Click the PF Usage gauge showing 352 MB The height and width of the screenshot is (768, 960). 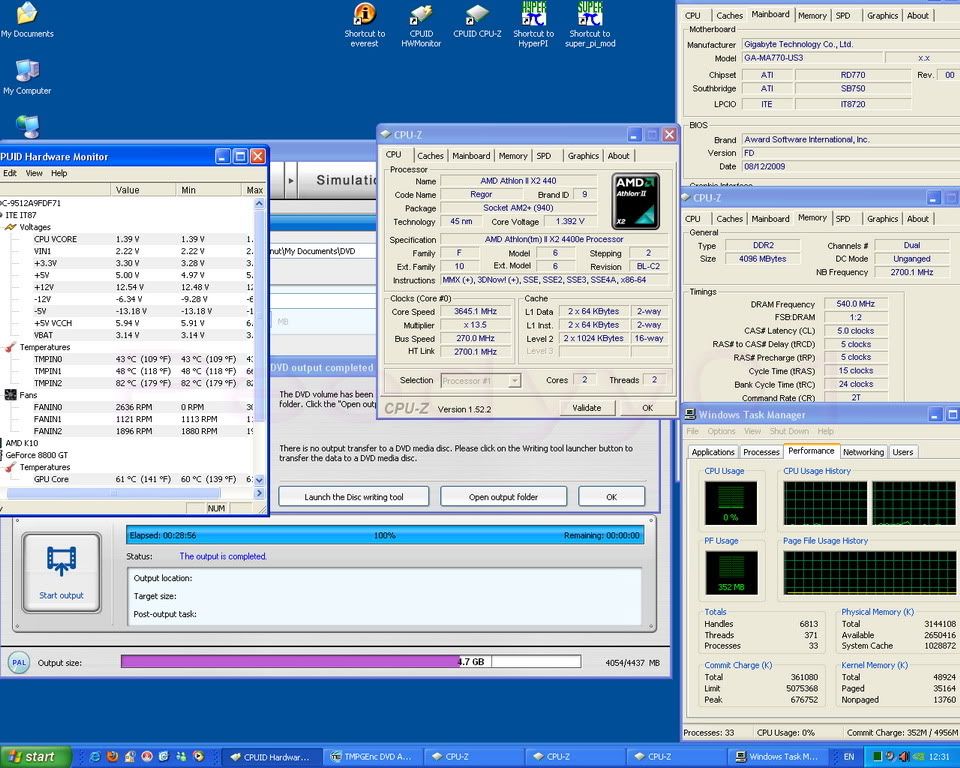point(731,573)
